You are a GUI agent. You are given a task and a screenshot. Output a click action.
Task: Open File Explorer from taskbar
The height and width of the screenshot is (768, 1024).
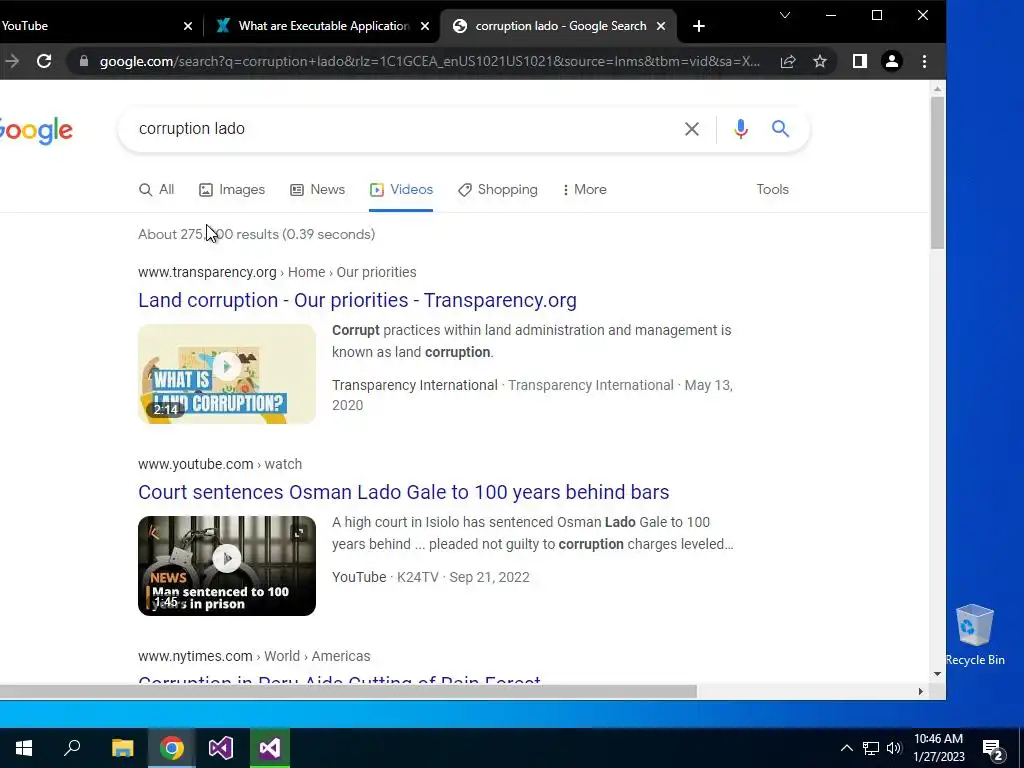(122, 748)
